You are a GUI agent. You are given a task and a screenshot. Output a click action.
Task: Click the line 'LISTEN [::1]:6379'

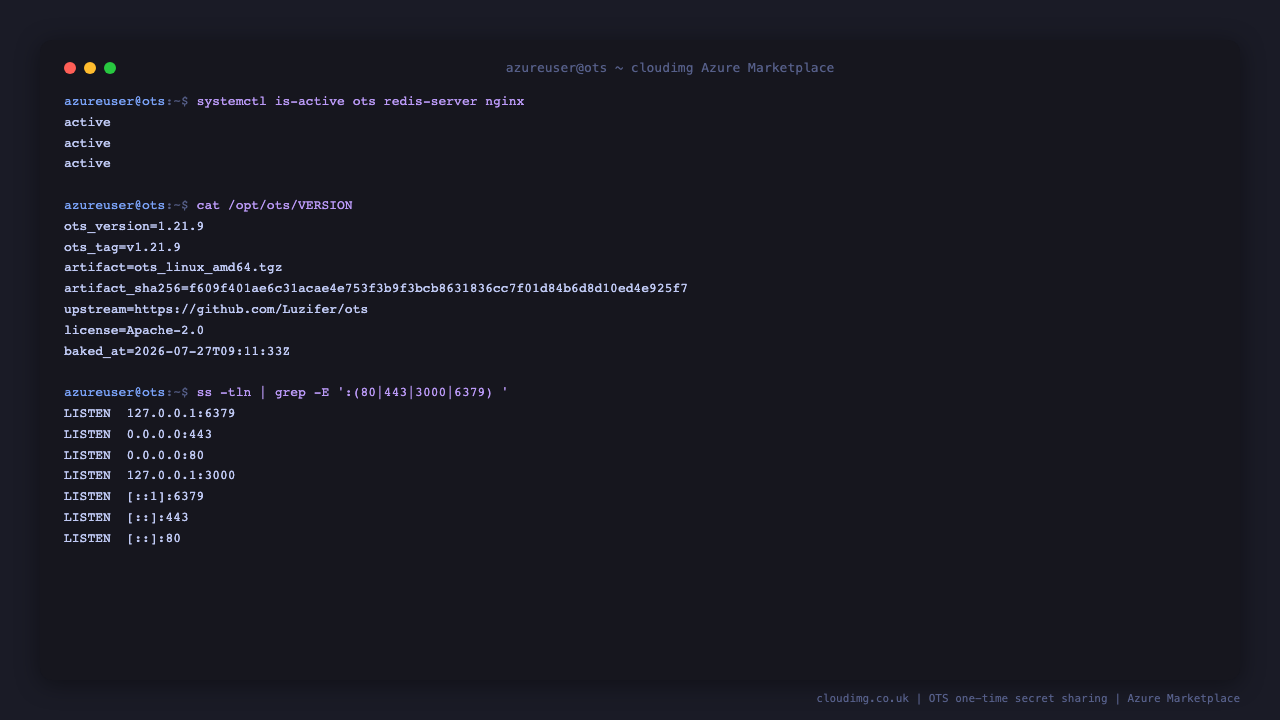134,497
